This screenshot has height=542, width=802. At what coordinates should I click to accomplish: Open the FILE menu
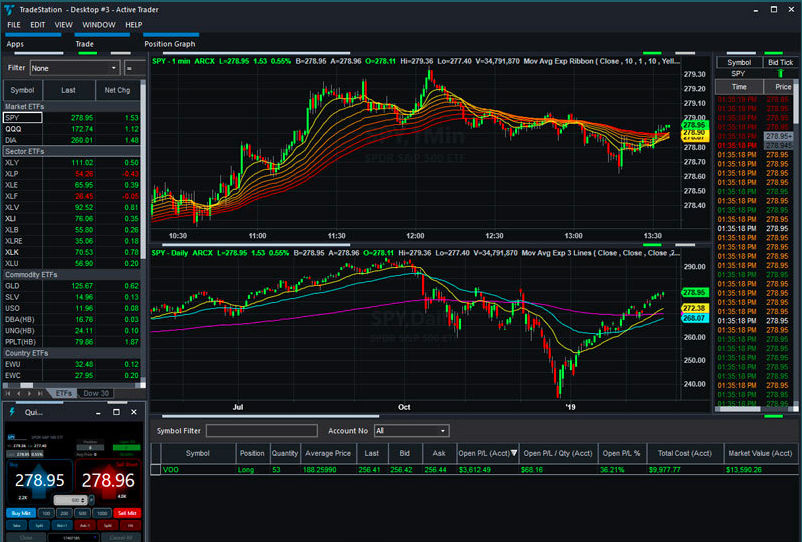click(x=14, y=25)
